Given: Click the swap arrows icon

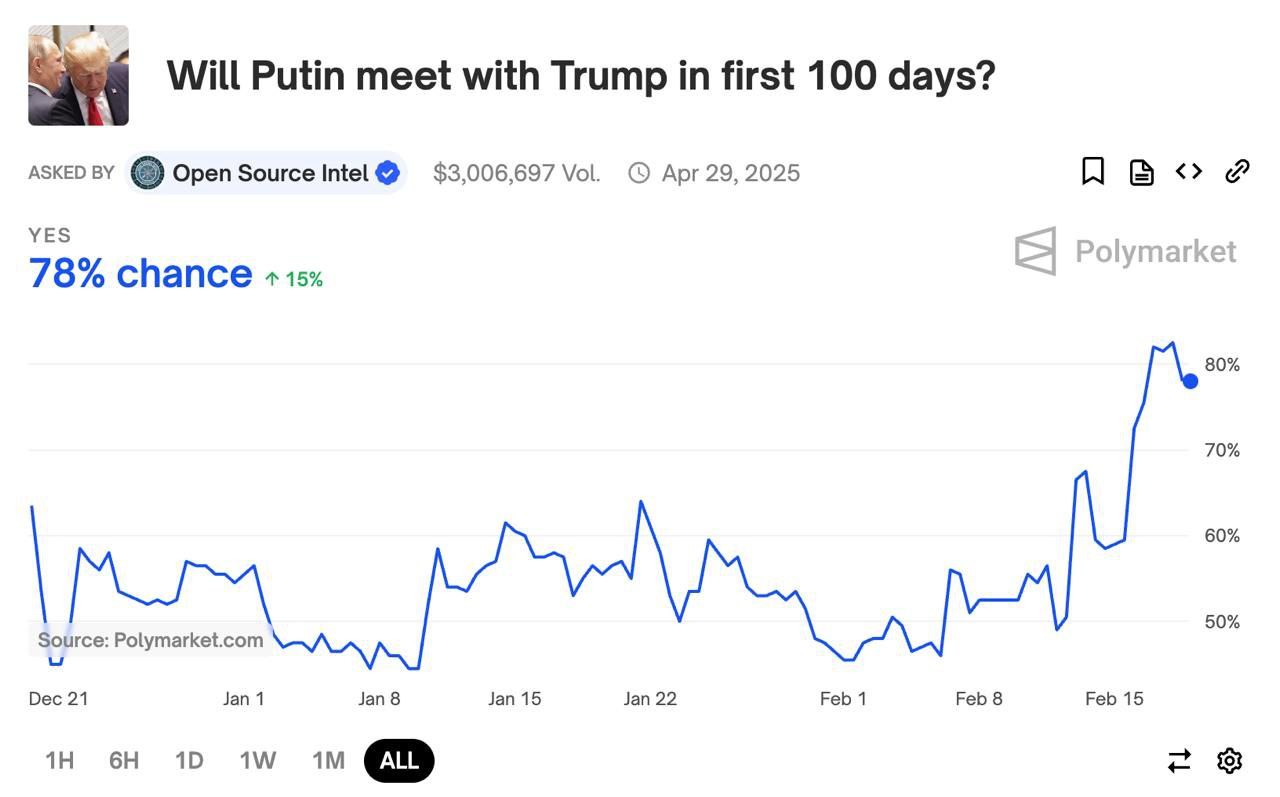Looking at the screenshot, I should click(x=1180, y=761).
